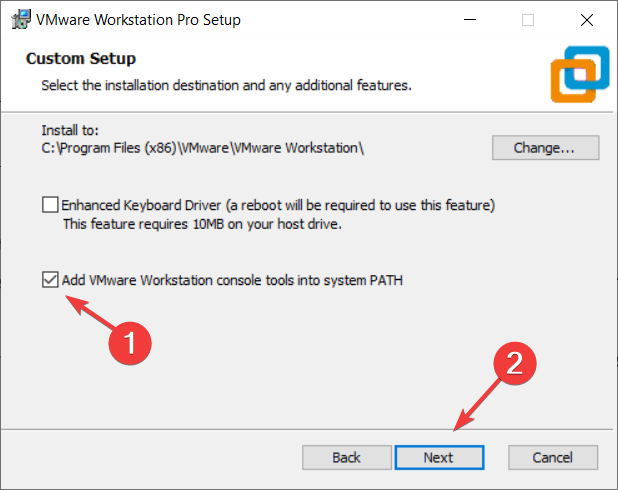Click the red number 2 annotation badge
The width and height of the screenshot is (618, 490).
pos(515,363)
